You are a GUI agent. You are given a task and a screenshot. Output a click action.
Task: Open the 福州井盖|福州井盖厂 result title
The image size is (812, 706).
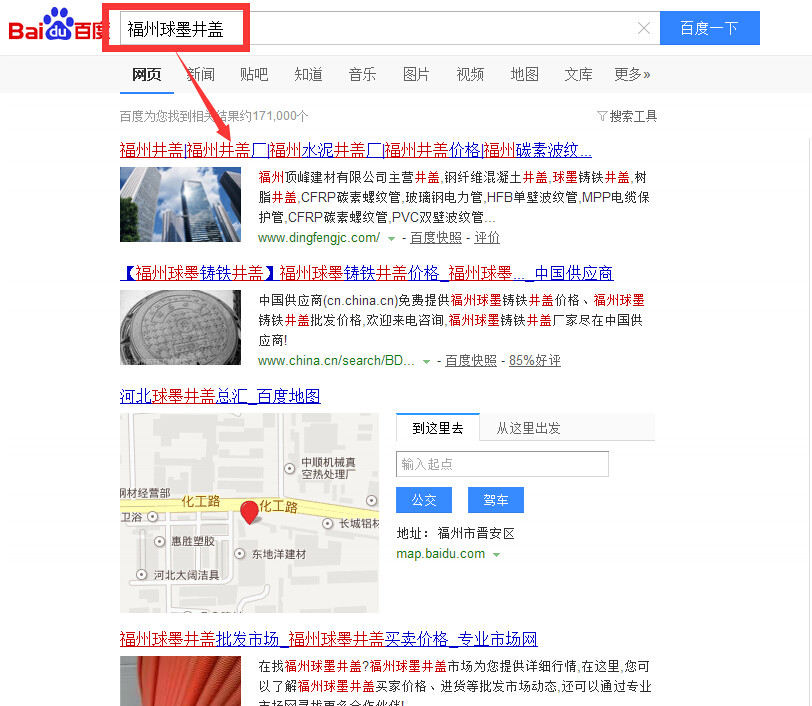click(x=356, y=150)
